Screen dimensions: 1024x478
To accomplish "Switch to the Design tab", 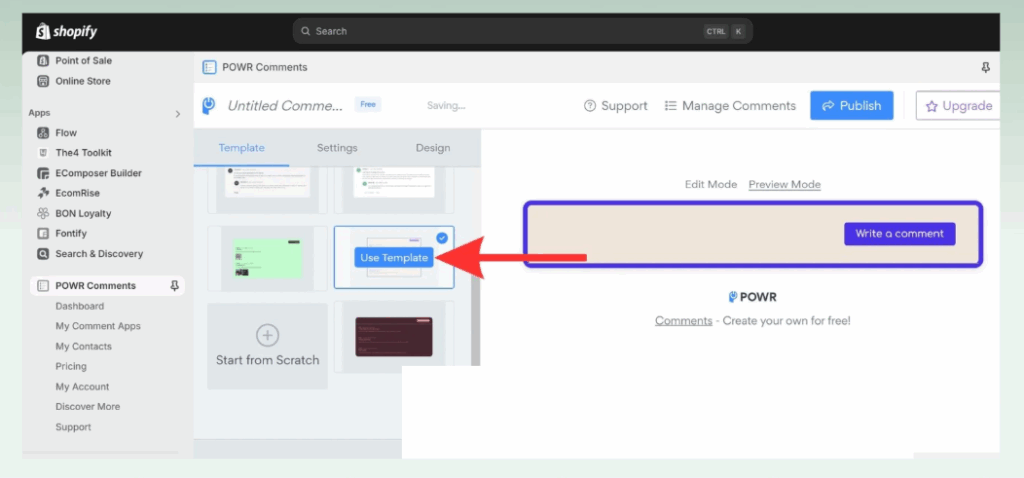I will click(x=433, y=148).
